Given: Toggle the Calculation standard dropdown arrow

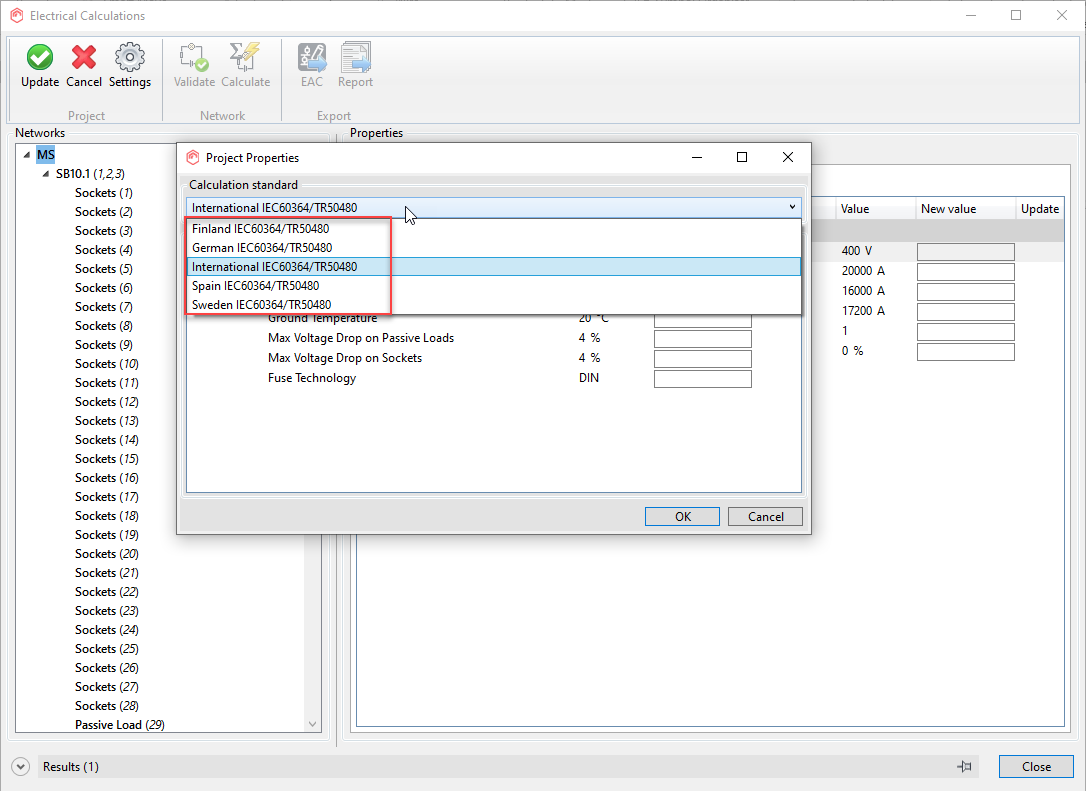Looking at the screenshot, I should point(792,208).
